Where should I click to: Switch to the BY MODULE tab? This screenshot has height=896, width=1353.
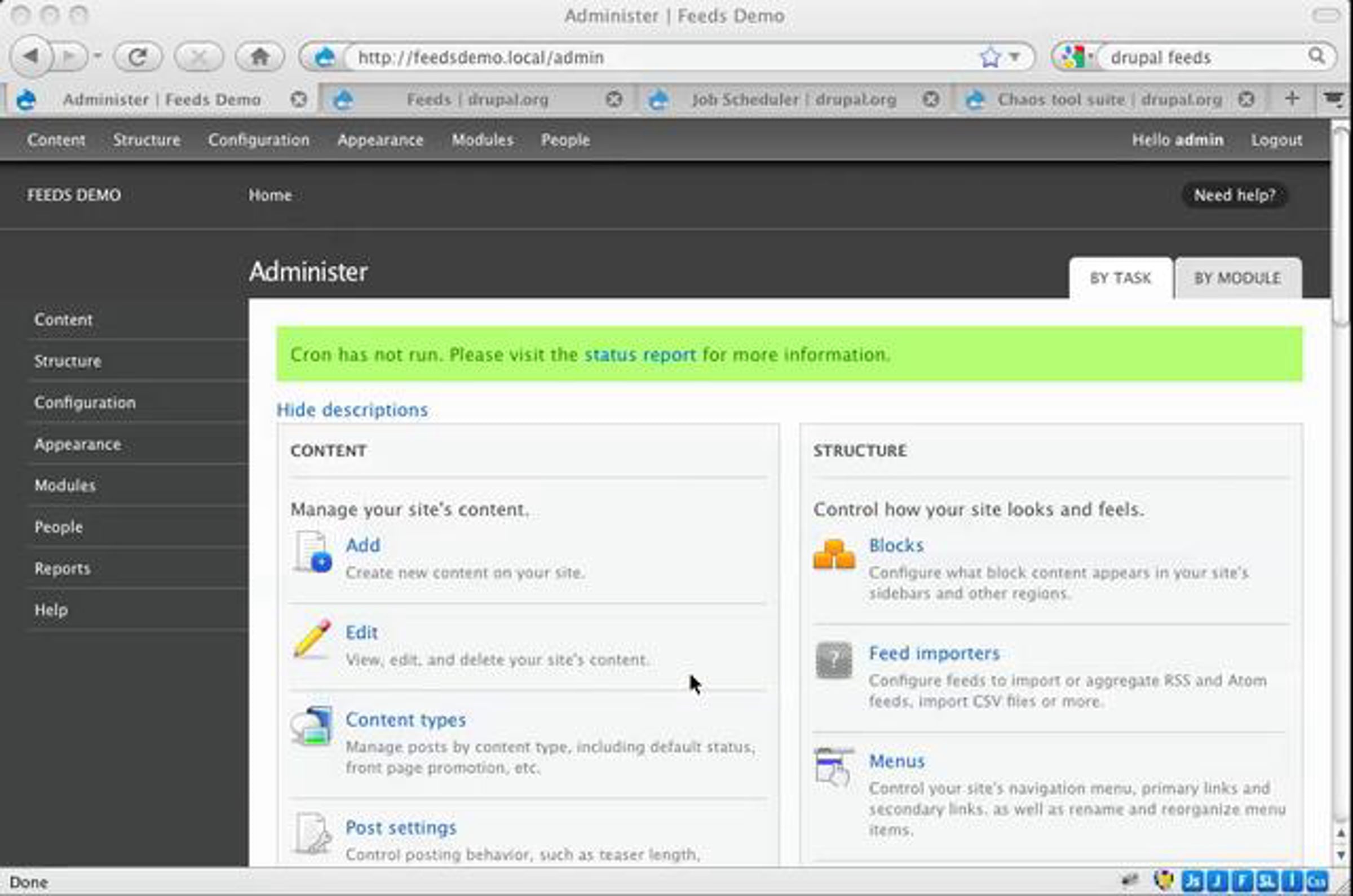(1237, 278)
